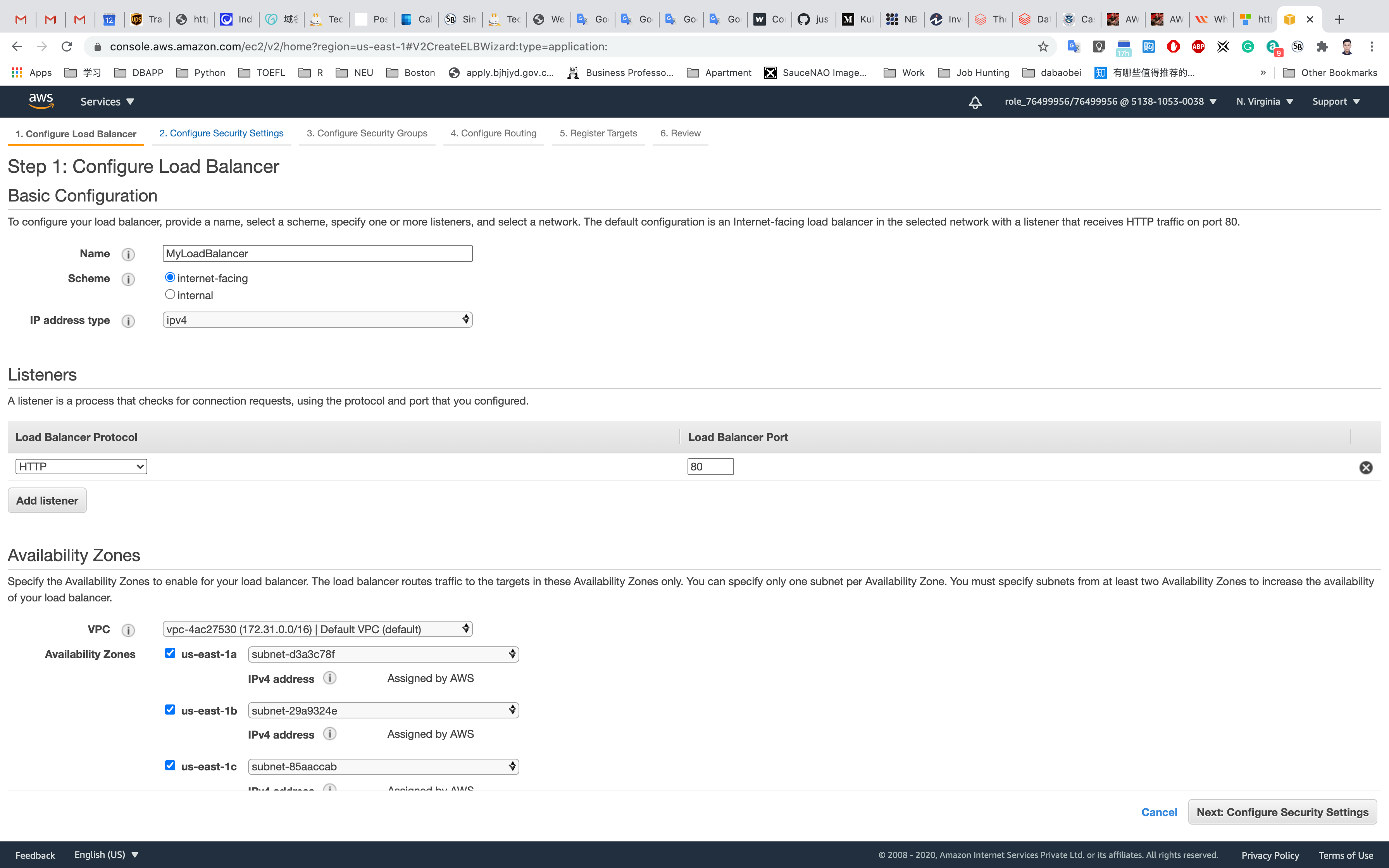This screenshot has width=1389, height=868.
Task: Expand the VPC selection dropdown
Action: 317,629
